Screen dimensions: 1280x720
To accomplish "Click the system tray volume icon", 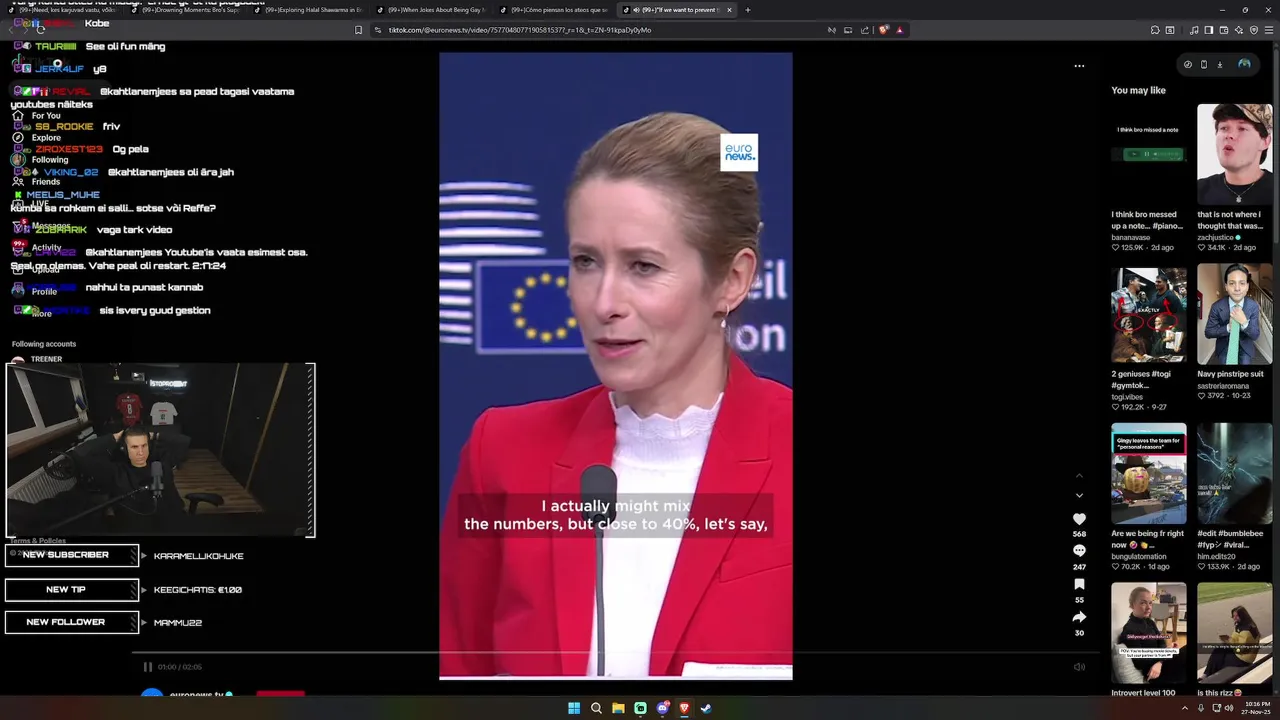I will click(1230, 708).
